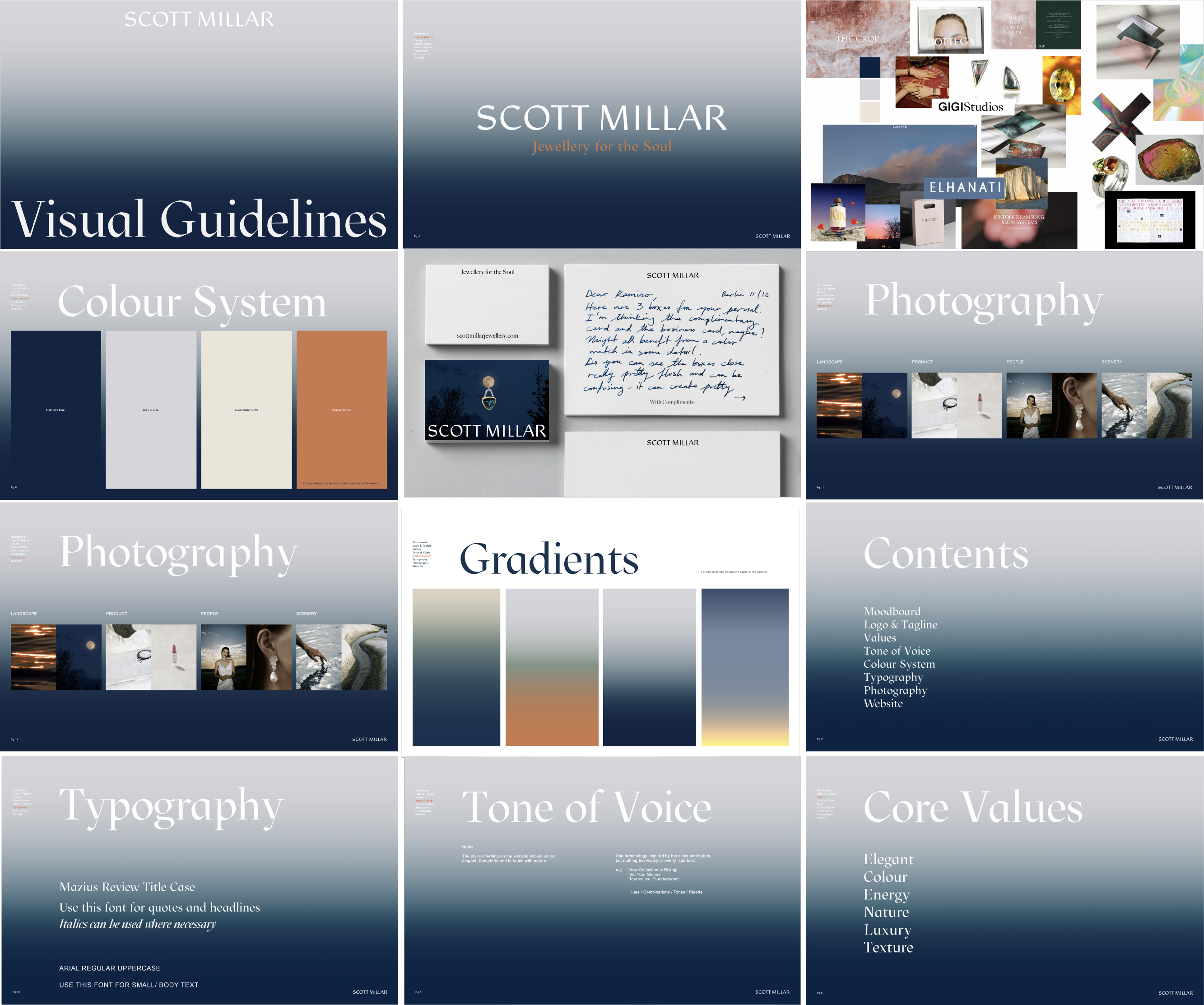Select the Orange Sunset colour swatch

click(342, 409)
